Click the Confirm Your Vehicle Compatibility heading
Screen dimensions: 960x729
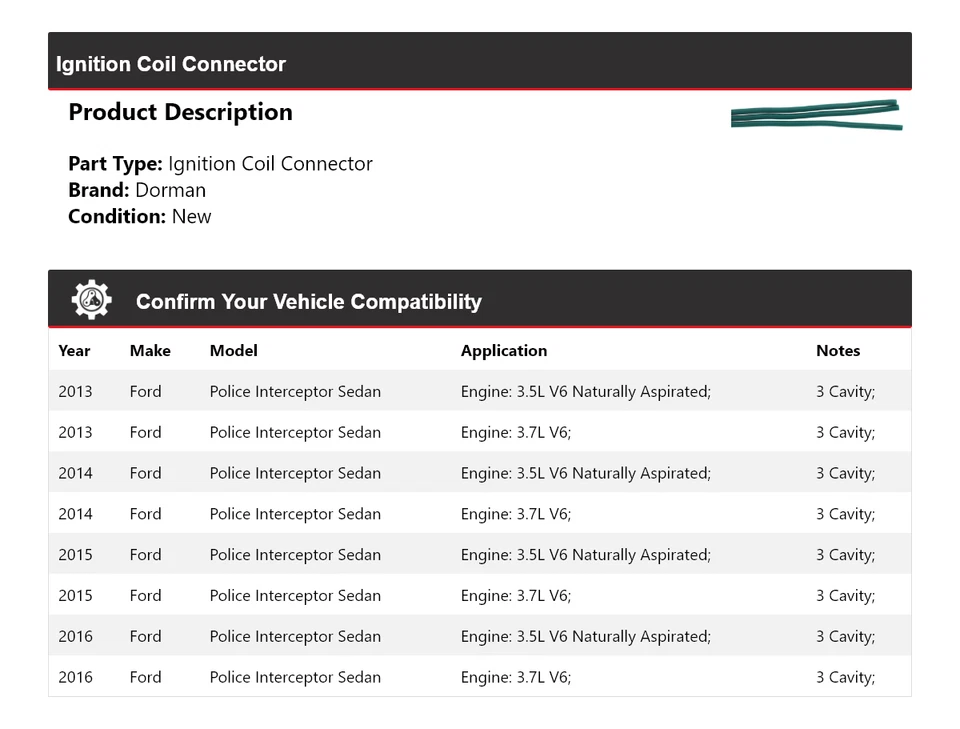pos(308,301)
